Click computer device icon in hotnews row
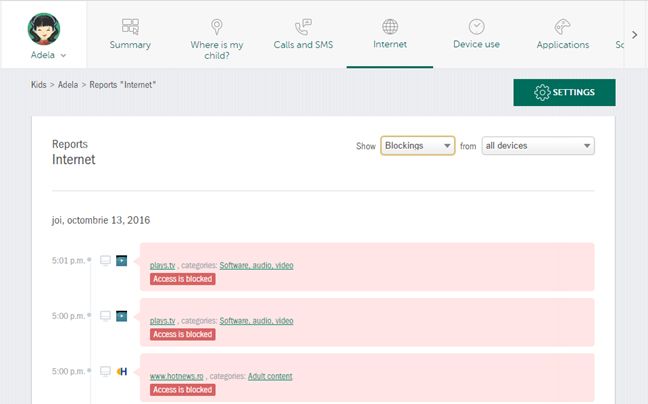Viewport: 648px width, 404px height. coord(105,371)
